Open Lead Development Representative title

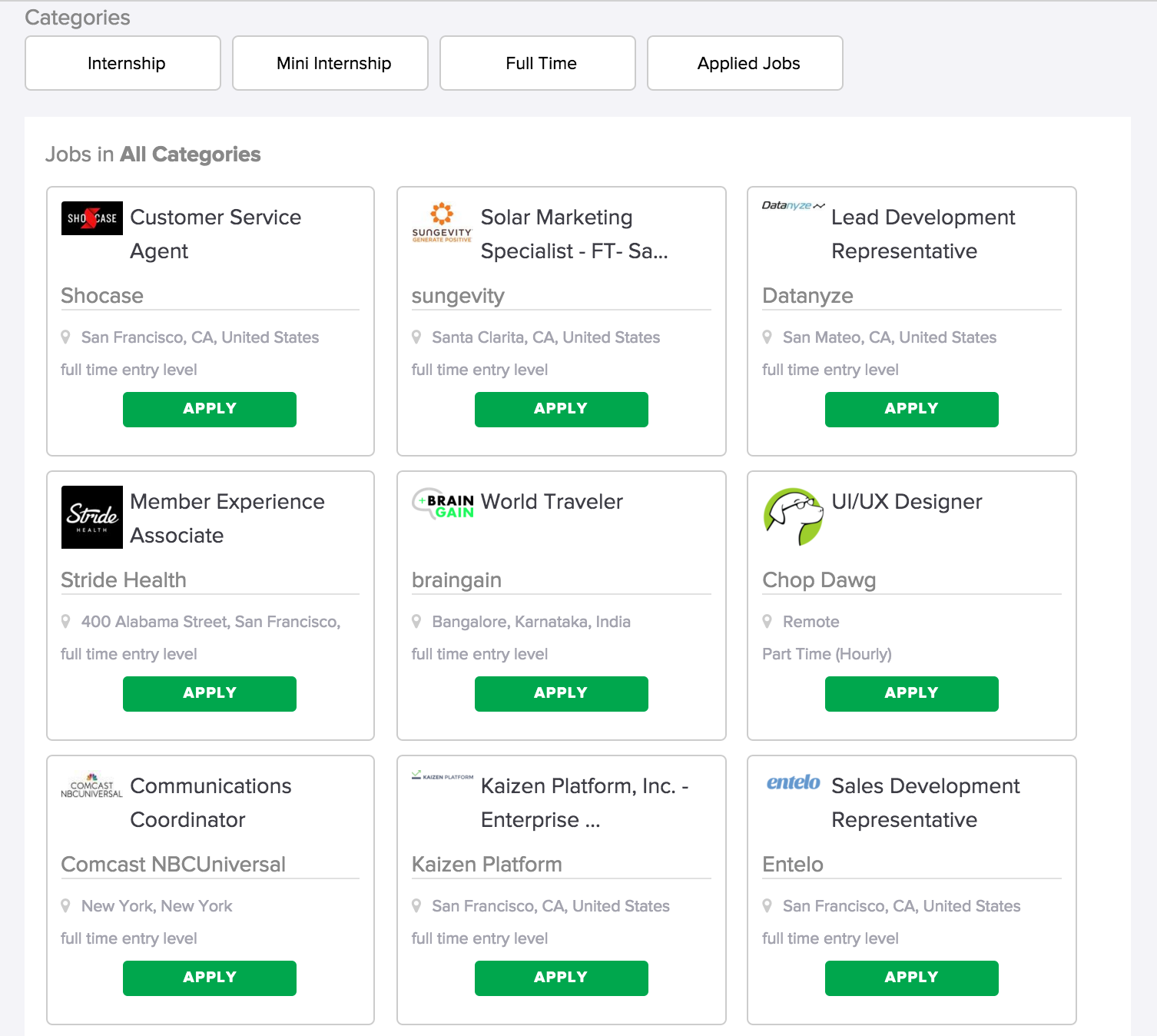(x=923, y=234)
